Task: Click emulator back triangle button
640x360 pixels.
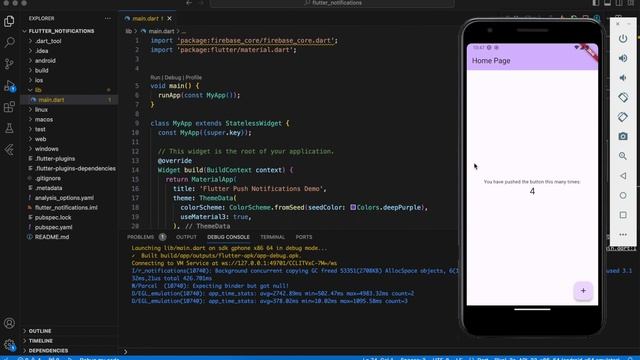Action: [x=623, y=176]
